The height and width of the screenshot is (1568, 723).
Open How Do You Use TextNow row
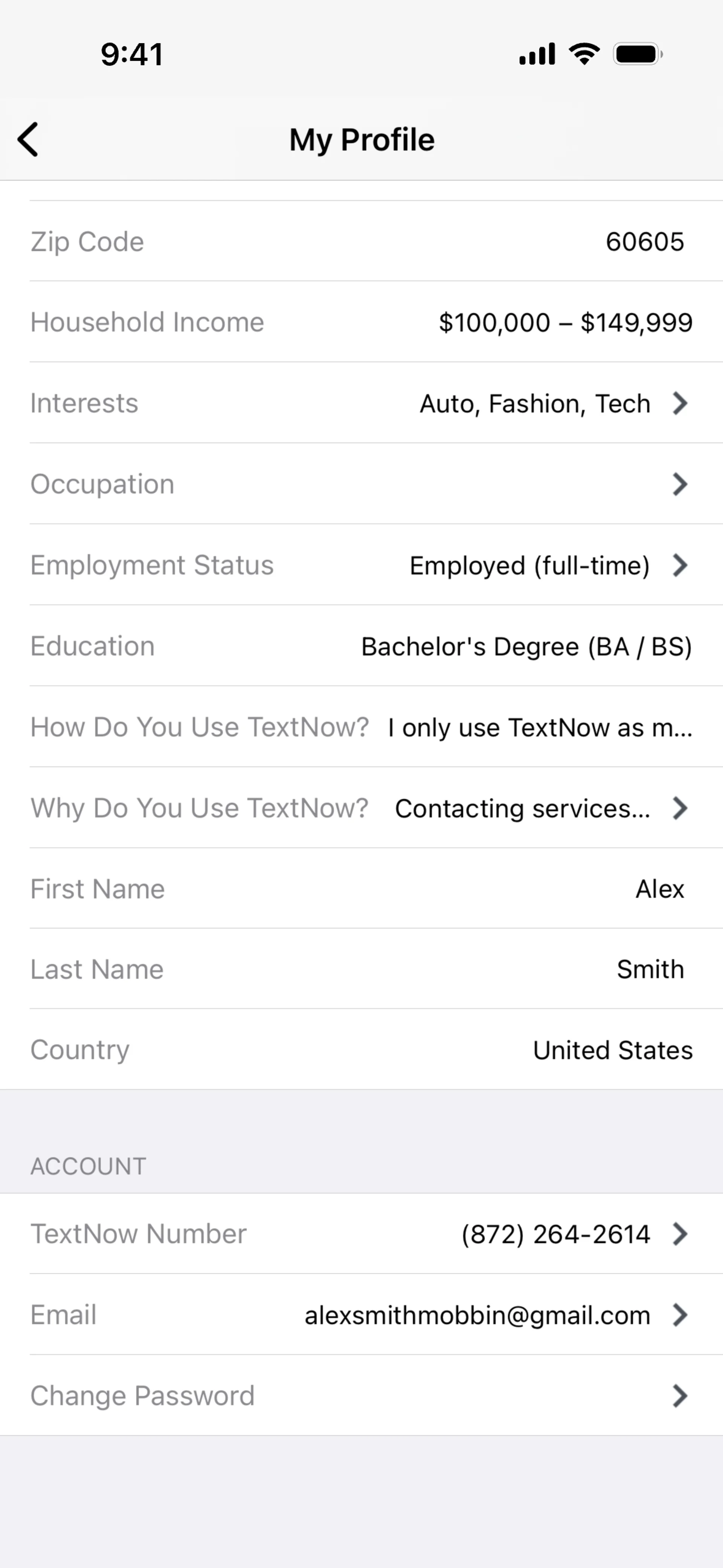click(x=361, y=727)
